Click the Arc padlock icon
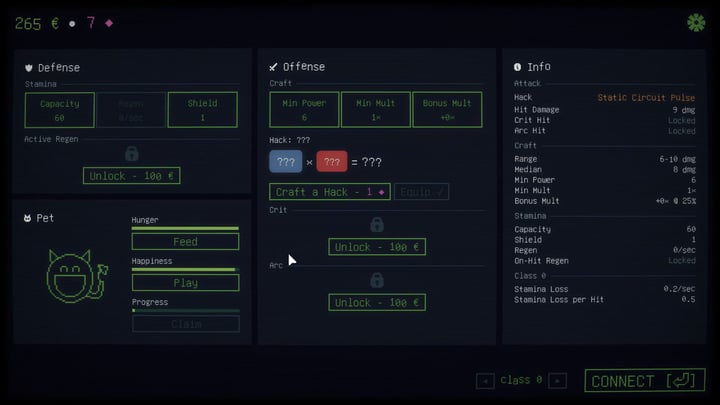The width and height of the screenshot is (720, 405). pyautogui.click(x=377, y=281)
